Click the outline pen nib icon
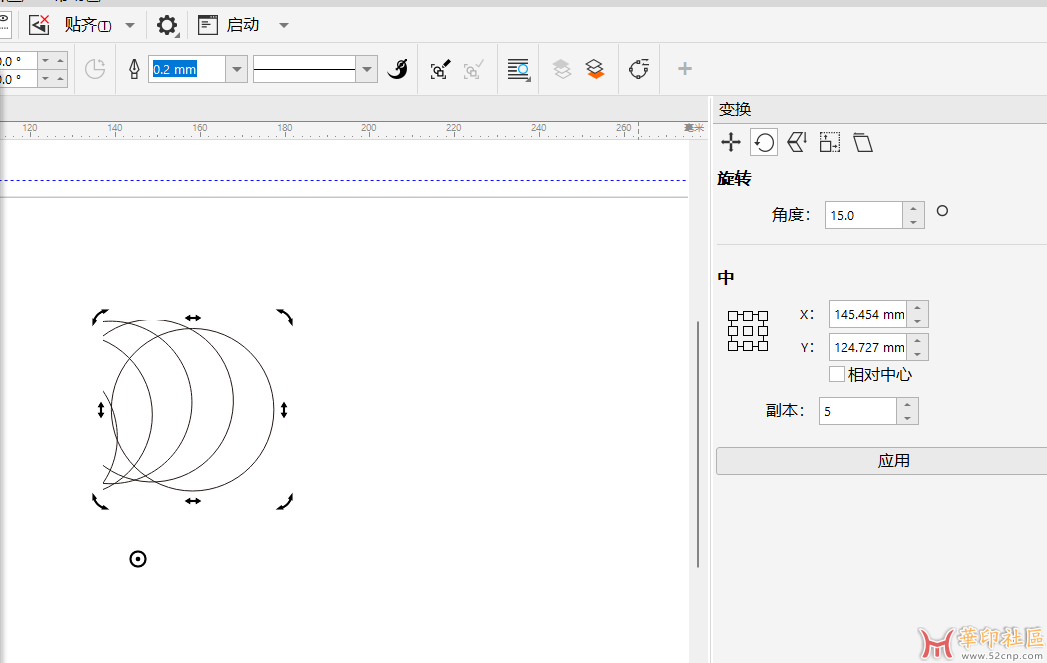The width and height of the screenshot is (1047, 663). click(x=134, y=69)
